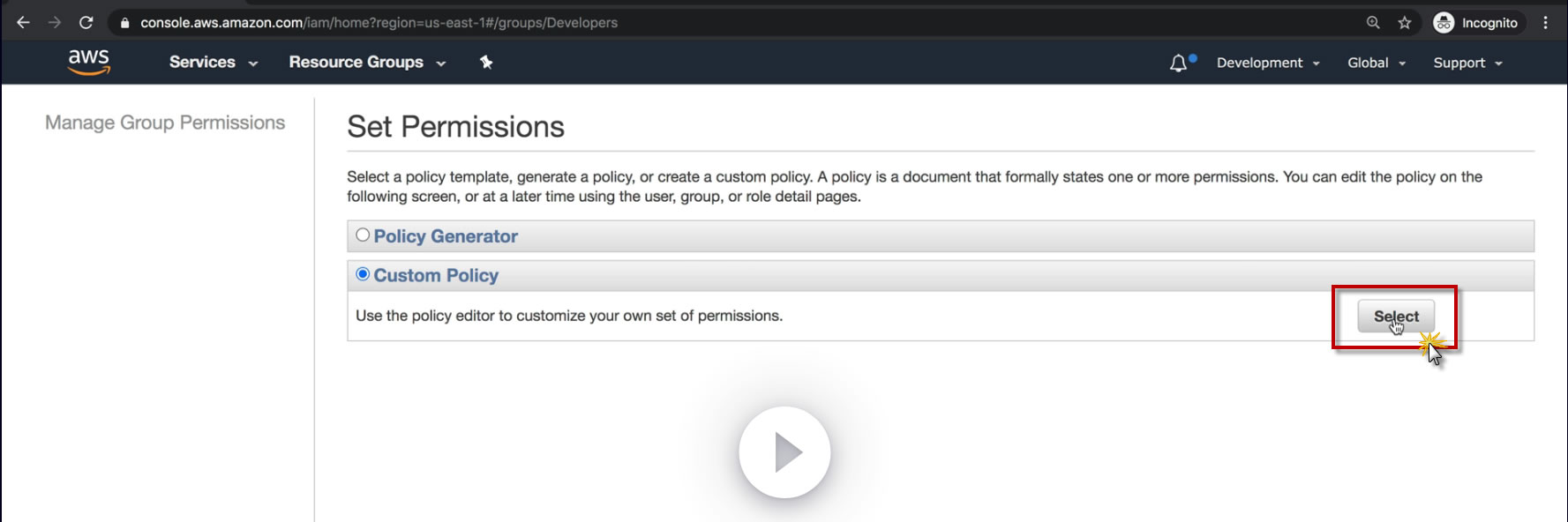This screenshot has height=522, width=1568.
Task: Click the zoom magnifier icon in the address bar
Action: (x=1373, y=23)
